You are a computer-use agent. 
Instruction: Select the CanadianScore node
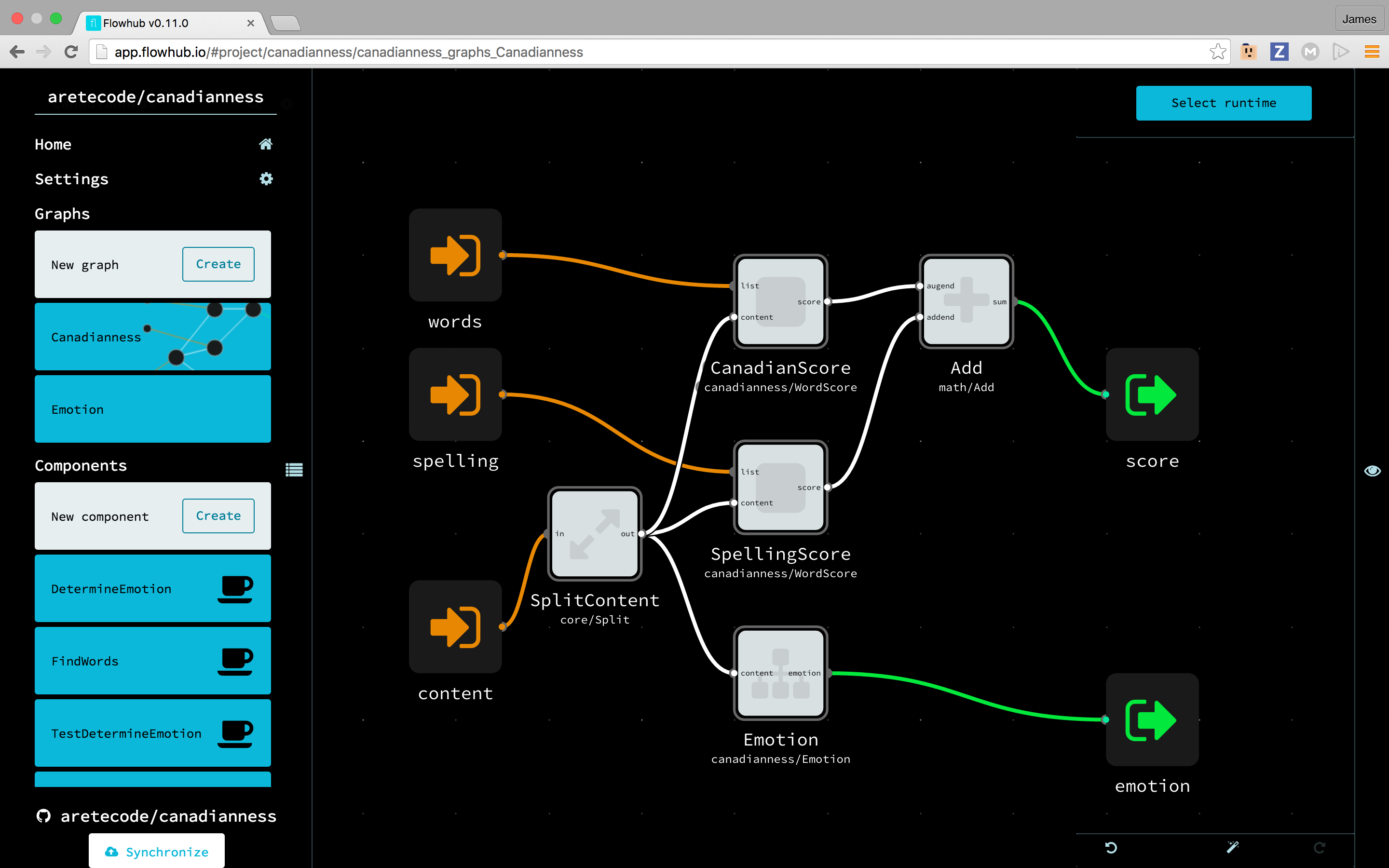click(781, 301)
